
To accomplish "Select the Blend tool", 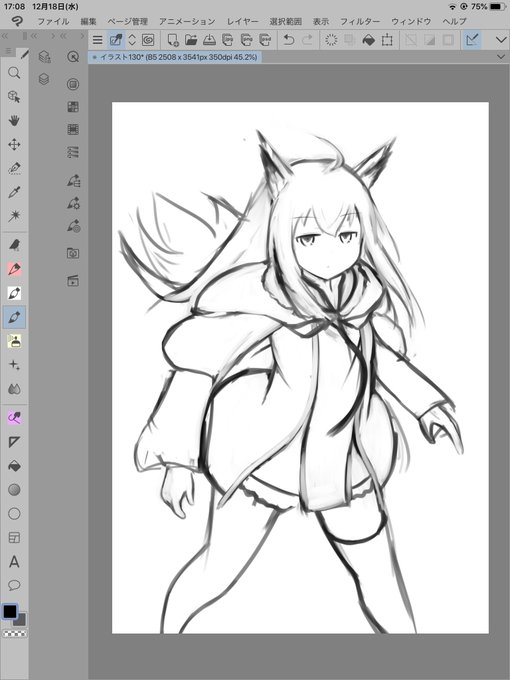I will click(x=14, y=389).
